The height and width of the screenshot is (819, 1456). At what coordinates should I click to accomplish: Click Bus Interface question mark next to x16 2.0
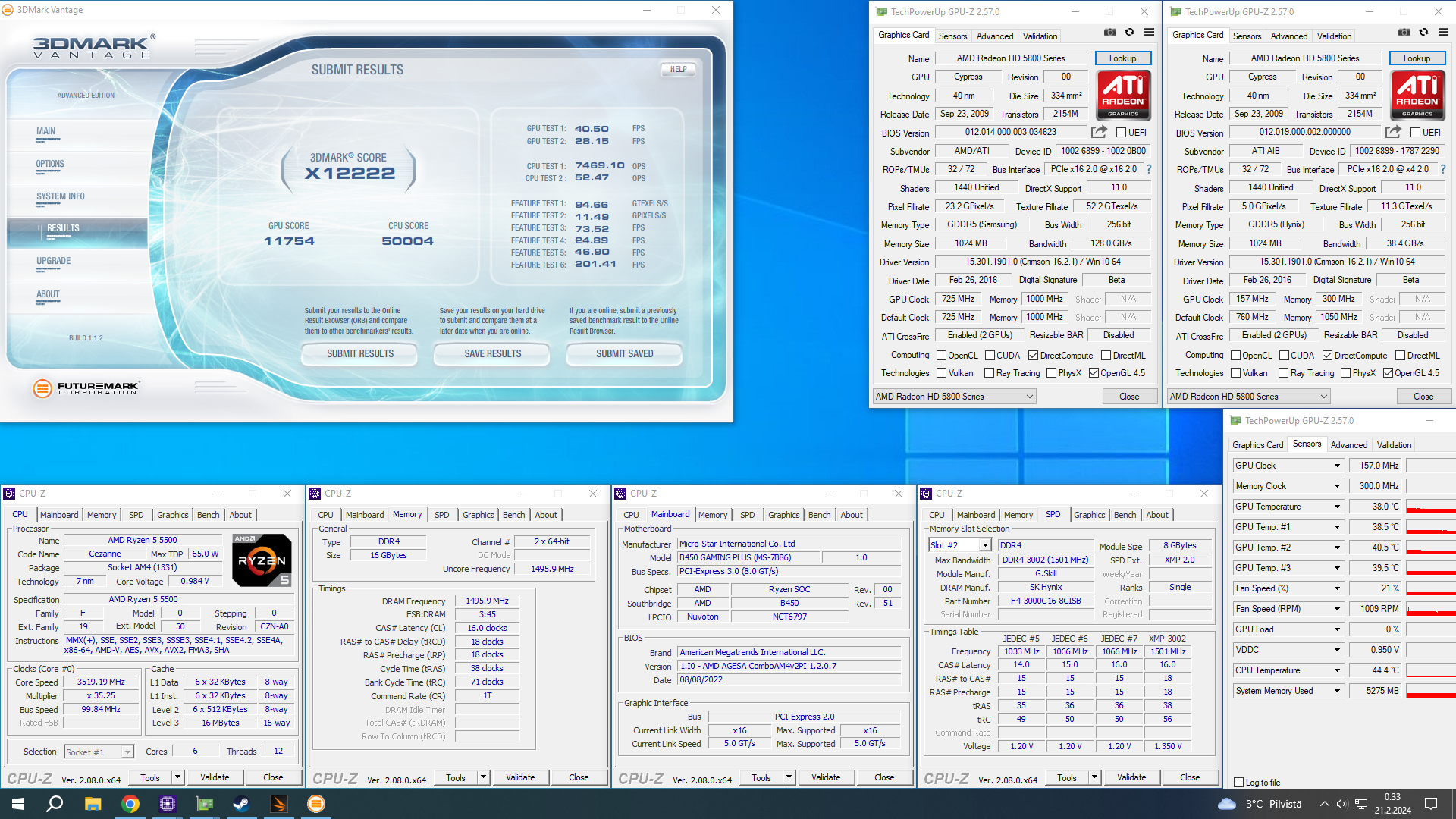[x=1149, y=169]
